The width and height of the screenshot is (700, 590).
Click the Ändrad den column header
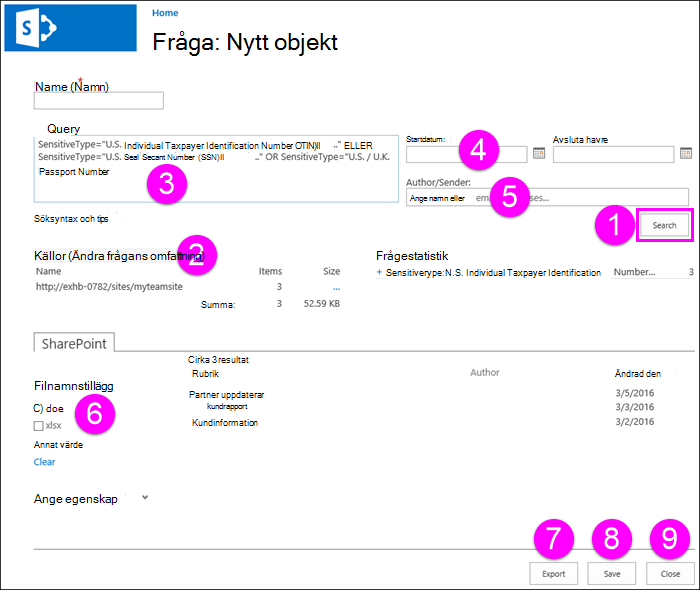(x=638, y=374)
